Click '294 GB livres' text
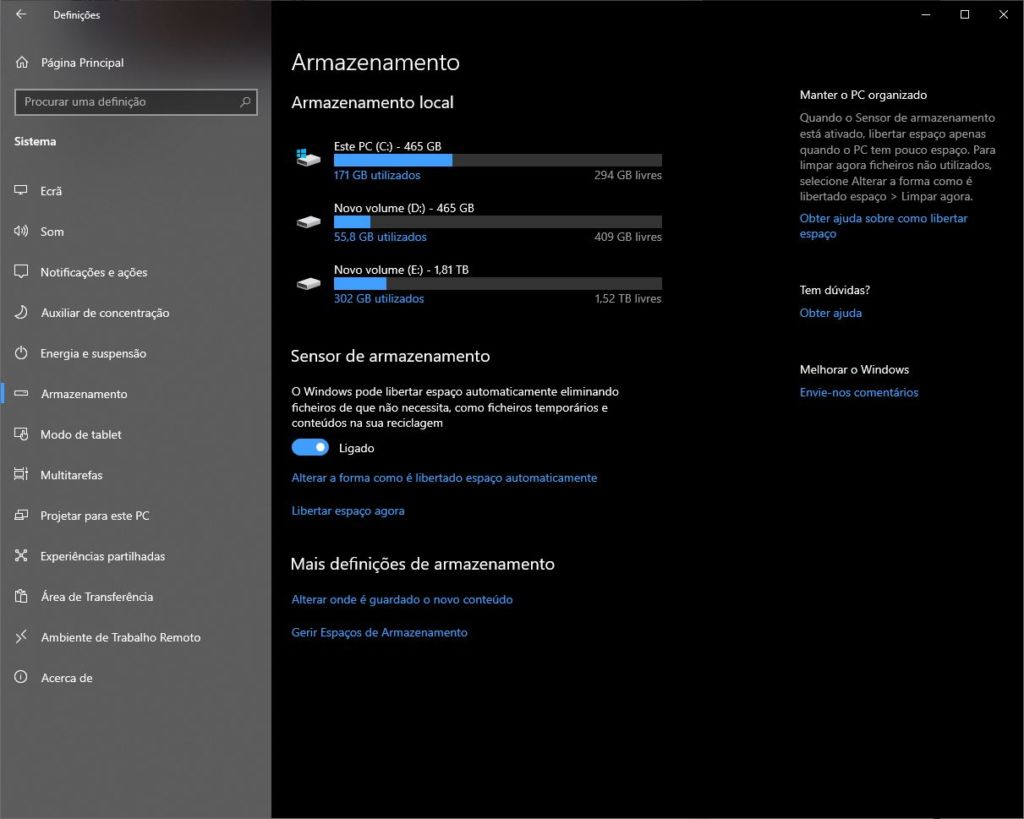 pyautogui.click(x=628, y=175)
